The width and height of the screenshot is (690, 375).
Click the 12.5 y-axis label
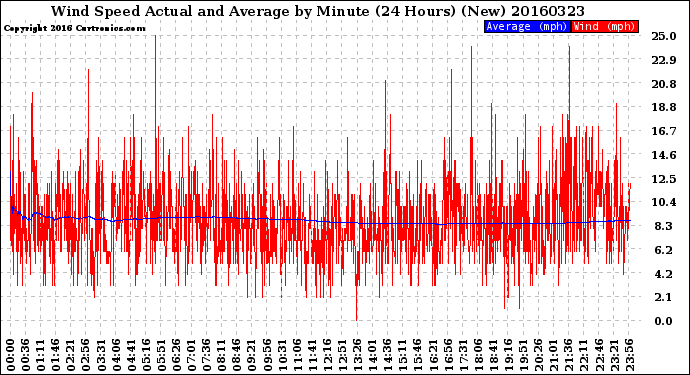(664, 179)
